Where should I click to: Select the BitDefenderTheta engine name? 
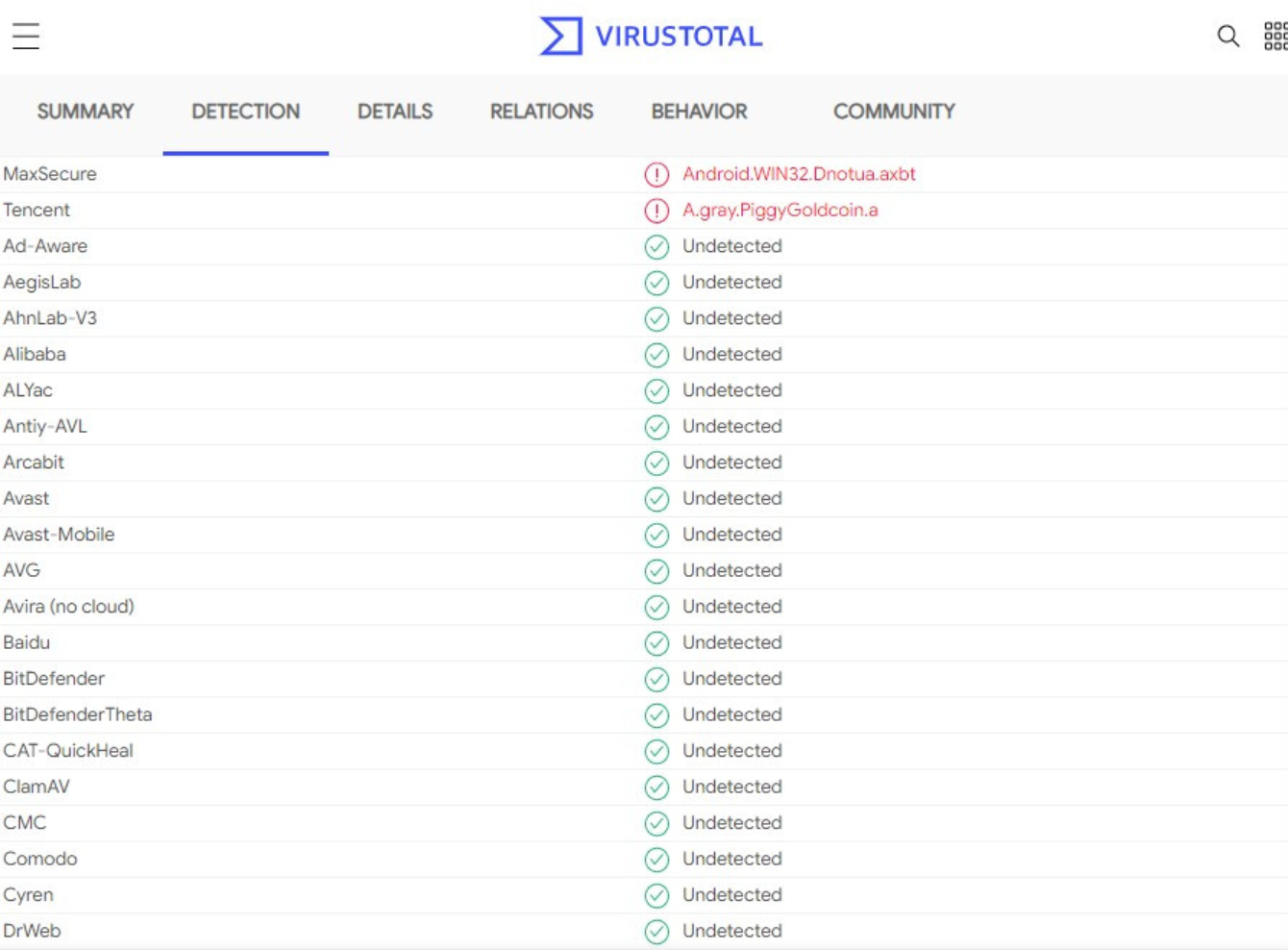click(x=78, y=714)
